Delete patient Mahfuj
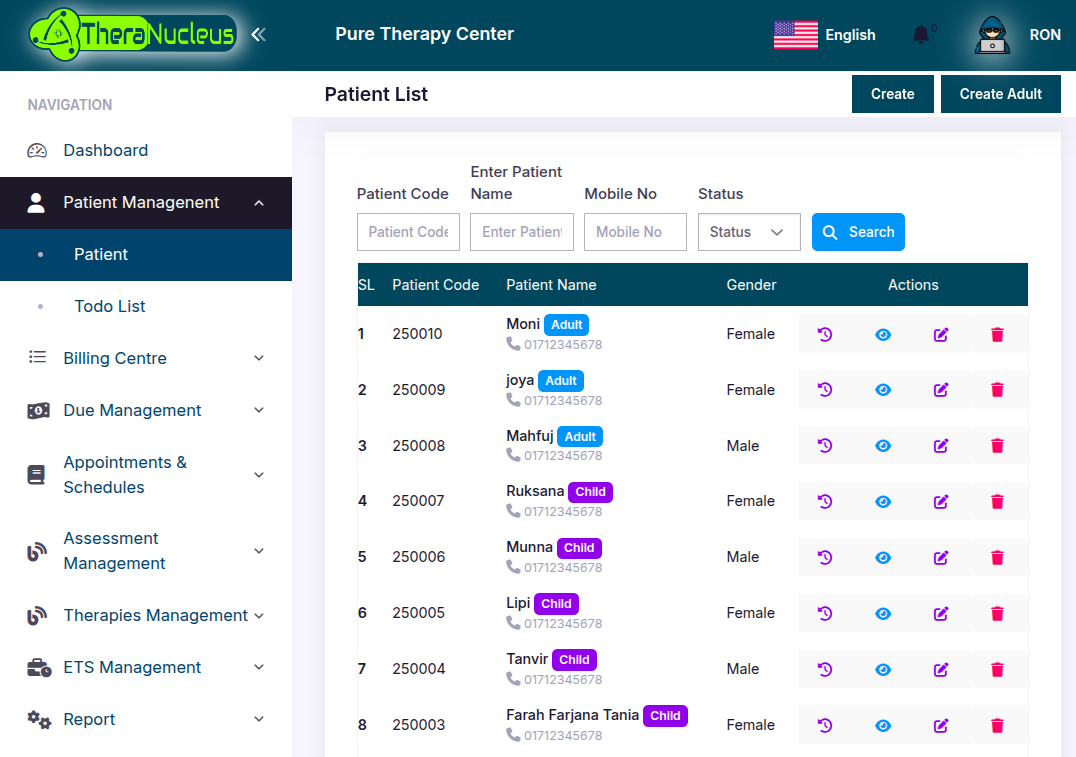This screenshot has width=1076, height=757. click(998, 446)
